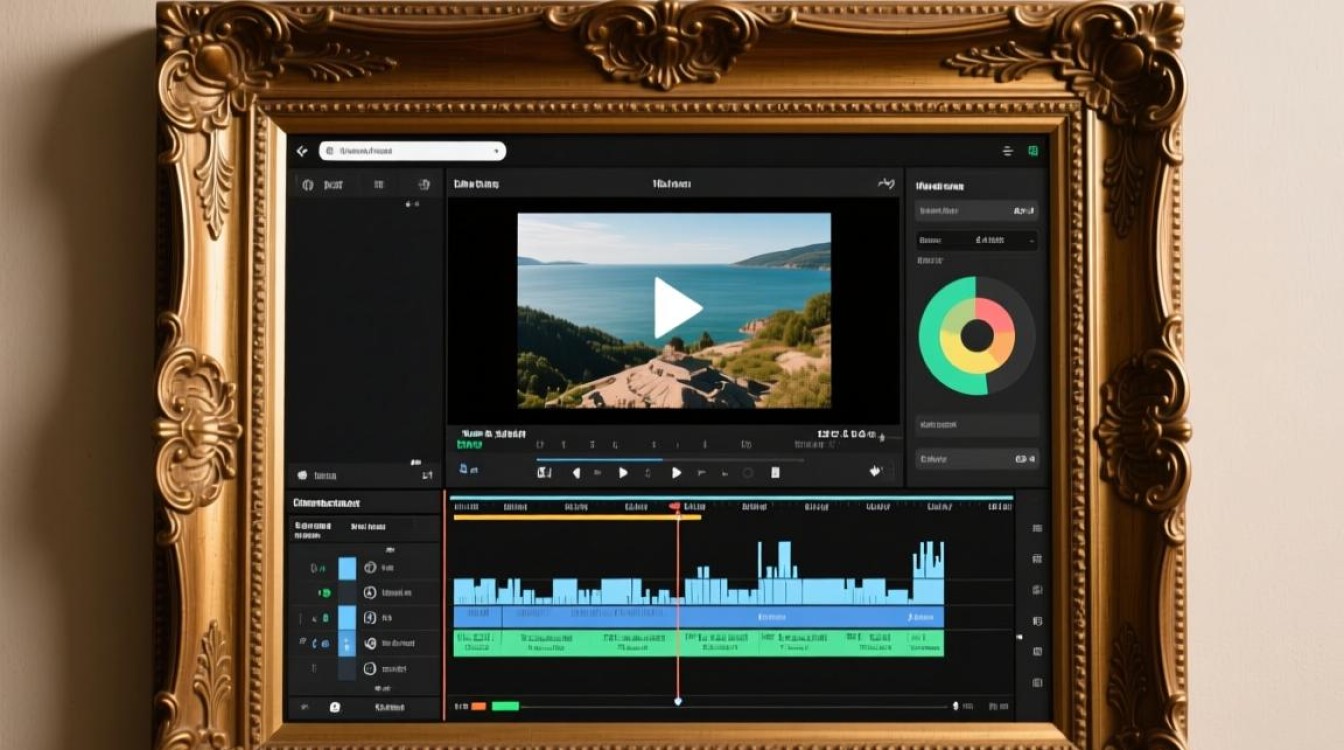Click the first value field in the right panel
The width and height of the screenshot is (1344, 750).
(977, 211)
